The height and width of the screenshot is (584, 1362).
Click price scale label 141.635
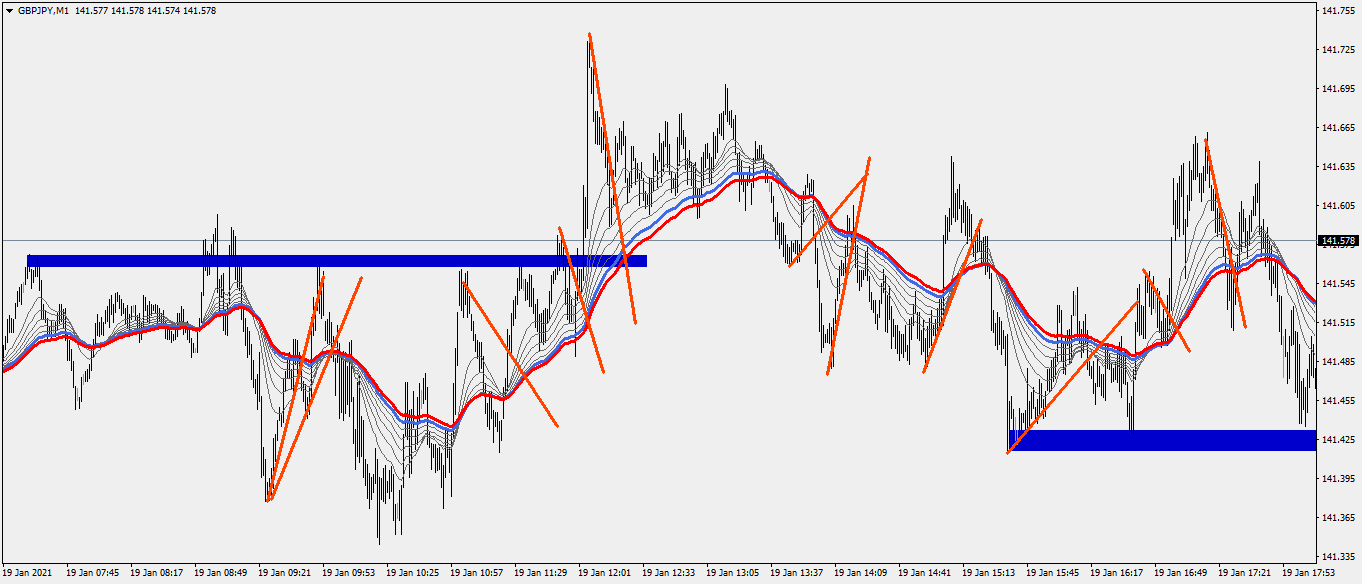[1338, 166]
